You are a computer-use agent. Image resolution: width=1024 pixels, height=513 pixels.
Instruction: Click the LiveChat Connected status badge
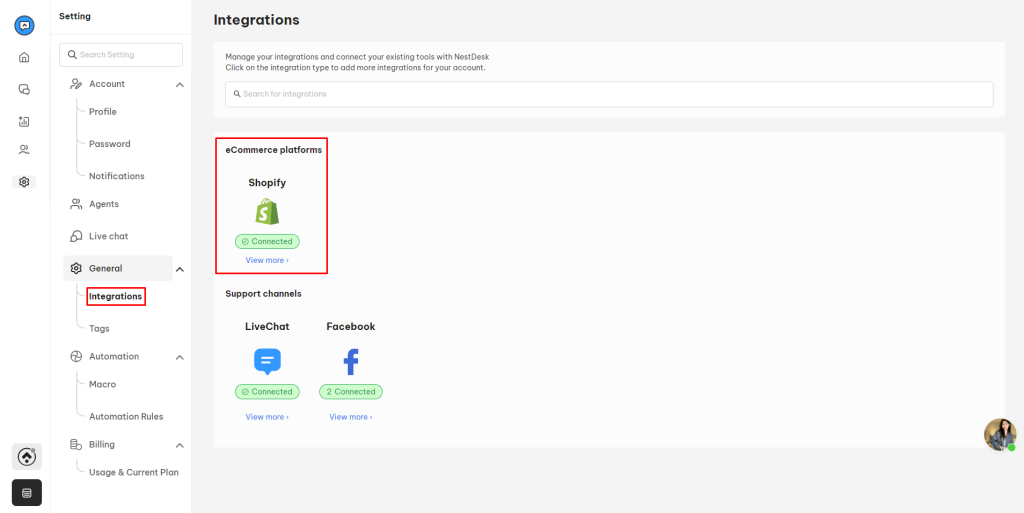267,392
